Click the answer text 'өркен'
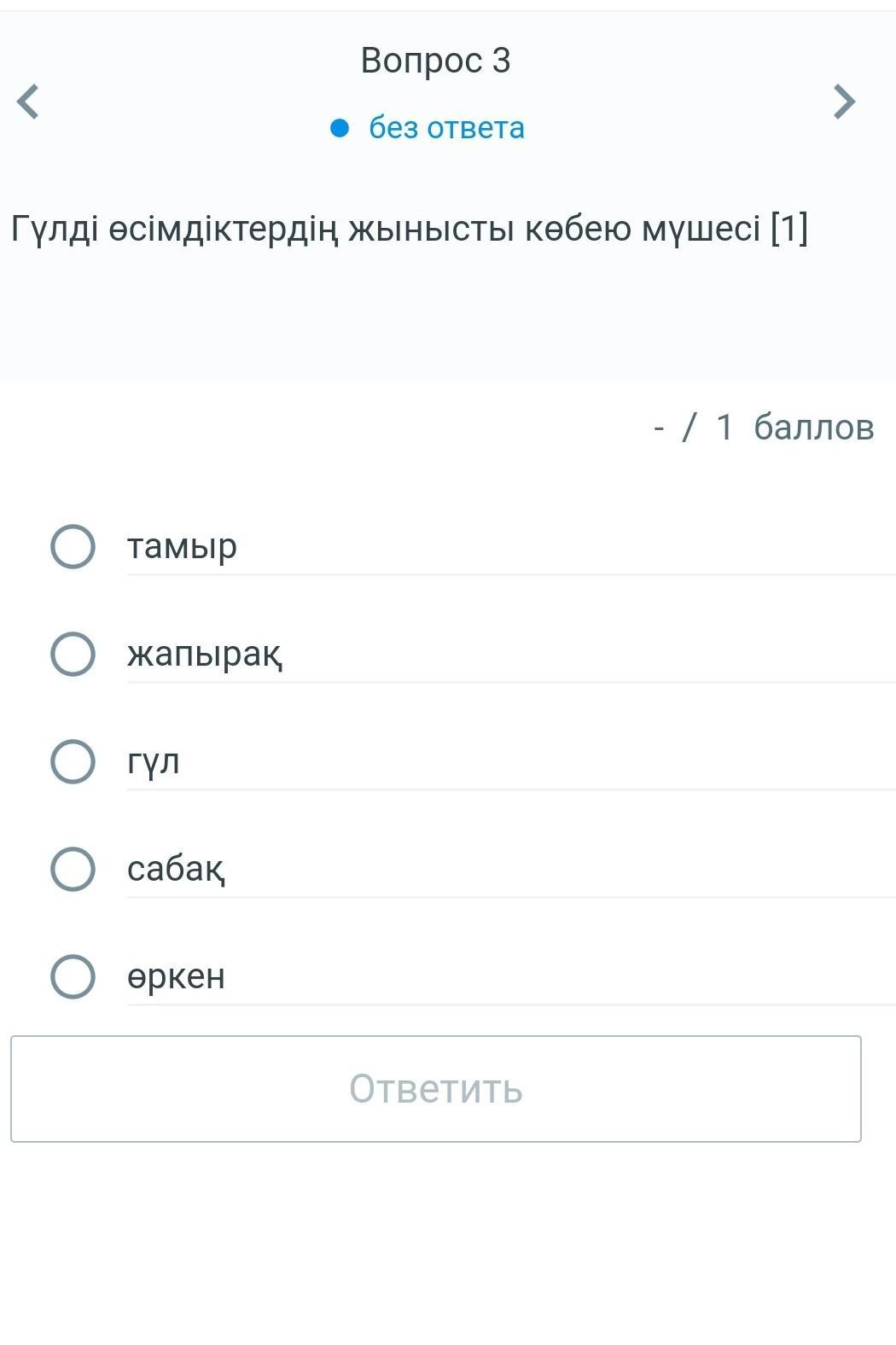The image size is (896, 1345). pos(176,976)
